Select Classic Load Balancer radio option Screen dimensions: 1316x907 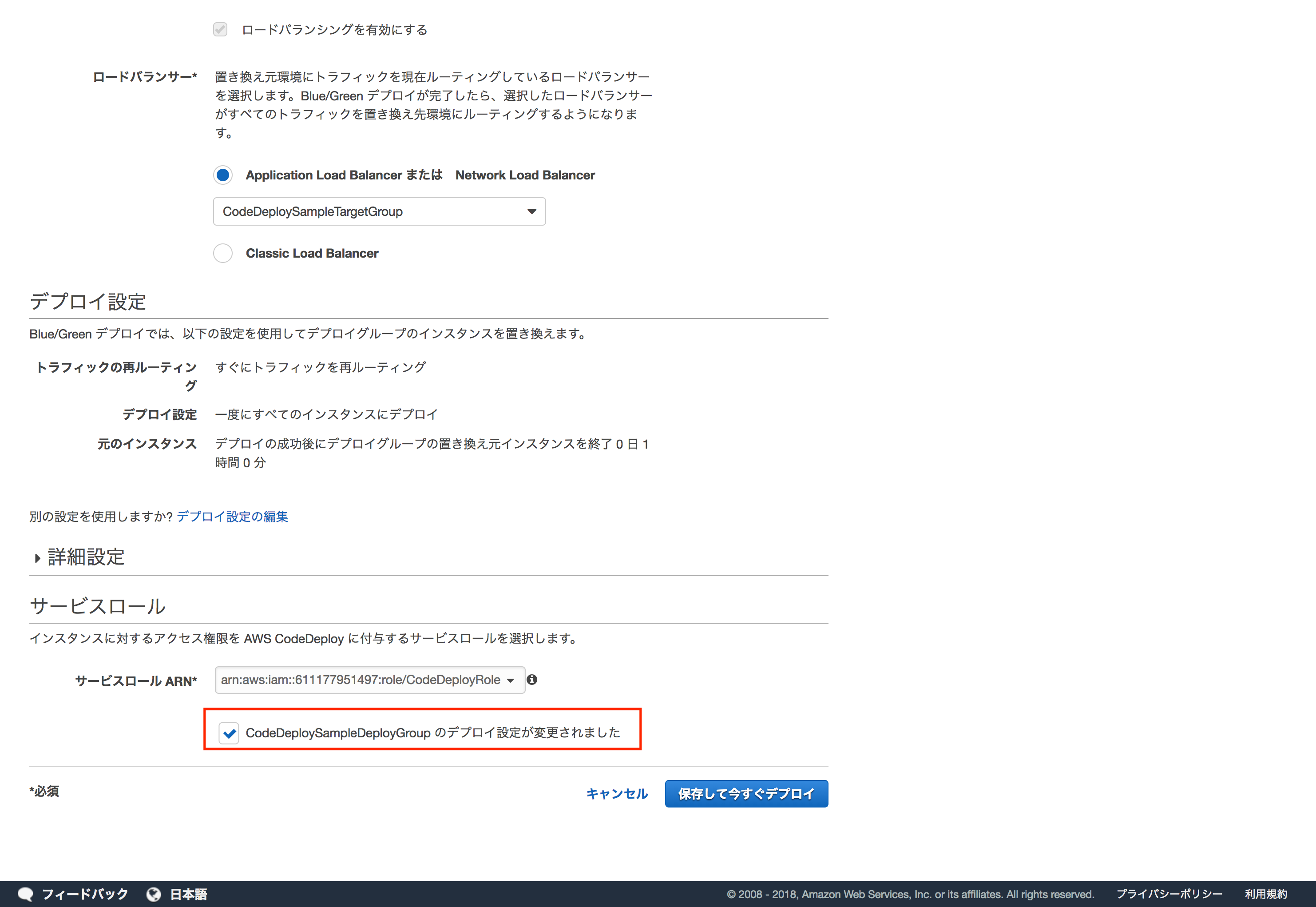pyautogui.click(x=222, y=253)
